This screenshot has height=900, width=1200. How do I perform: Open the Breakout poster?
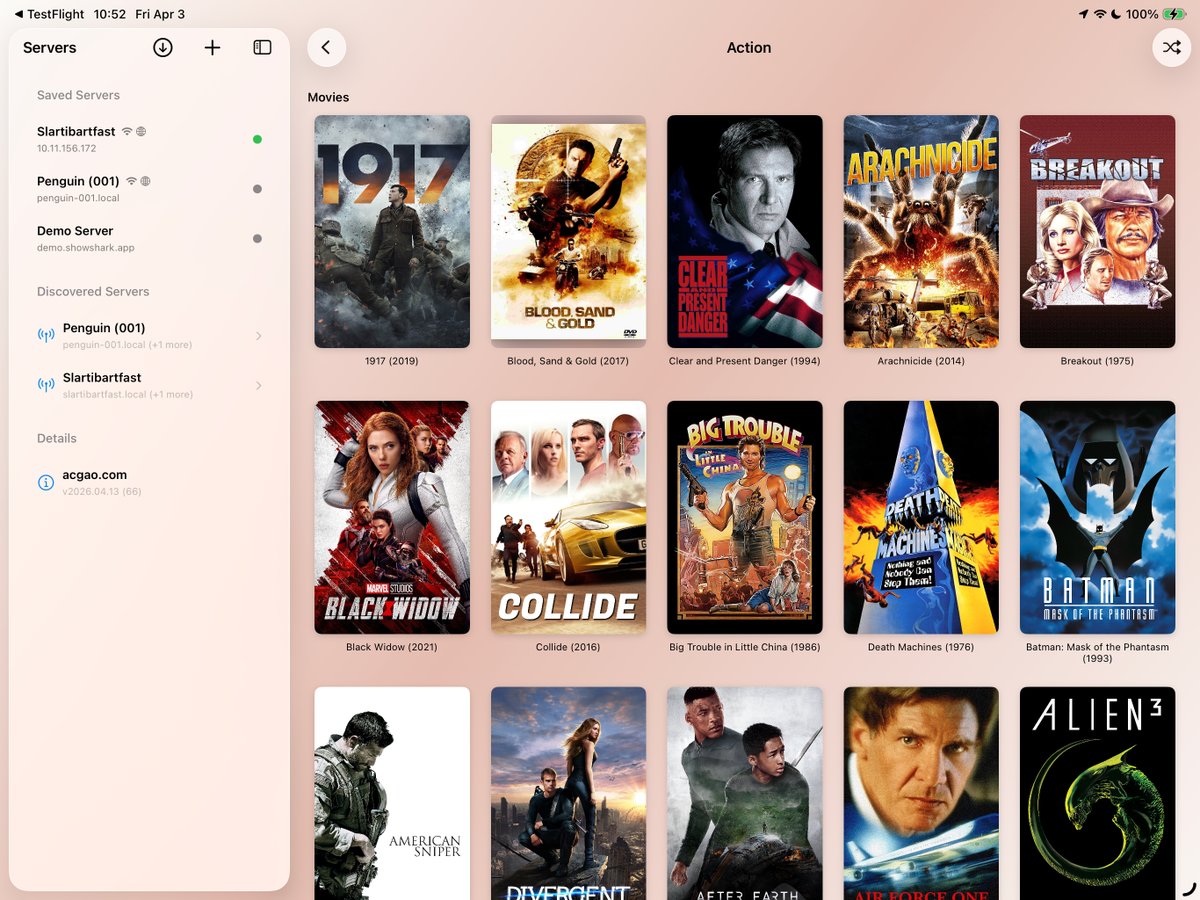pyautogui.click(x=1097, y=231)
